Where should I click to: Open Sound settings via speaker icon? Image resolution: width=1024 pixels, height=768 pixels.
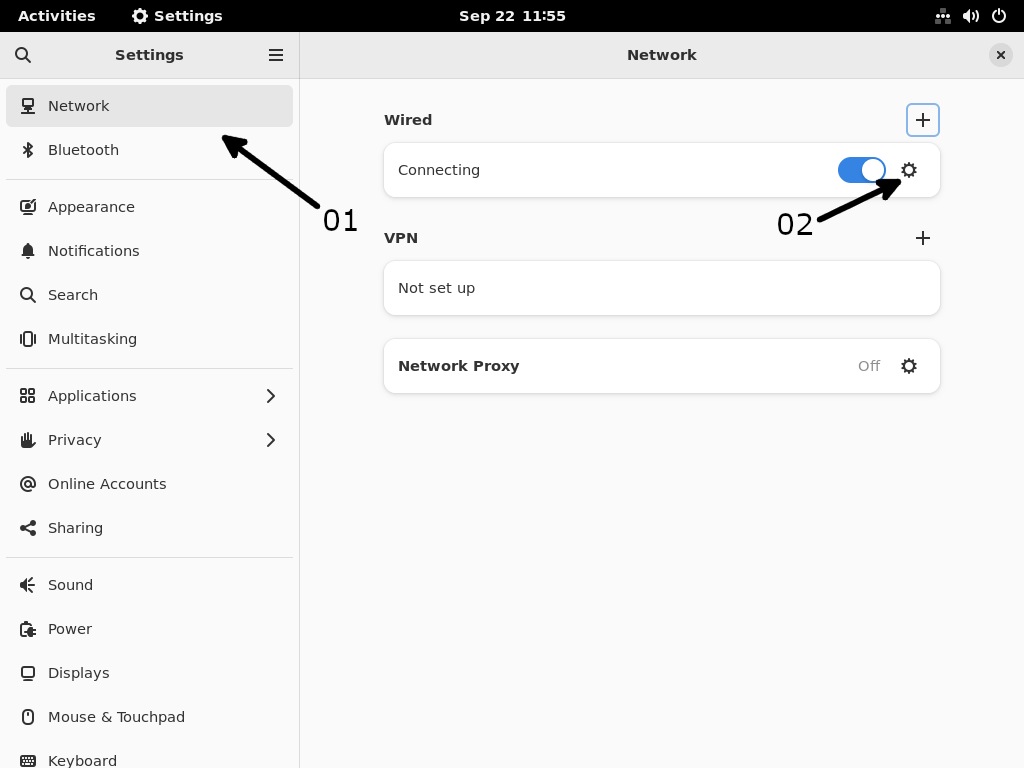pyautogui.click(x=28, y=584)
